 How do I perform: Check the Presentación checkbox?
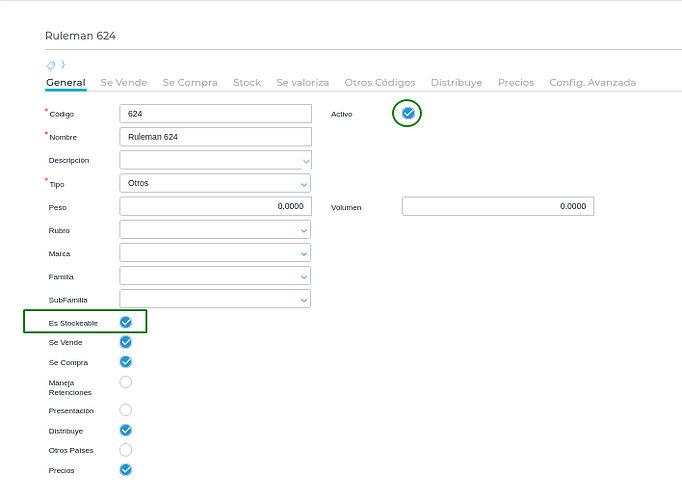tap(126, 410)
